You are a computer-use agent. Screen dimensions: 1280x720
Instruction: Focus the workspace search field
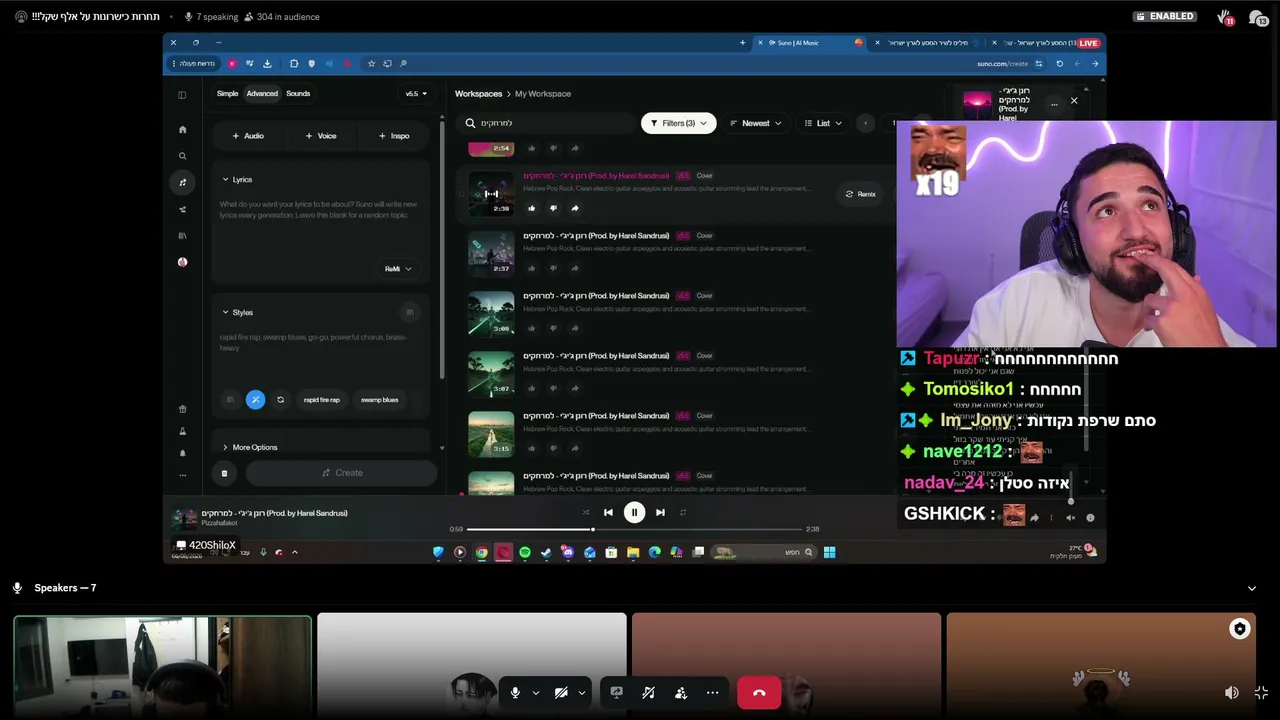coord(546,123)
